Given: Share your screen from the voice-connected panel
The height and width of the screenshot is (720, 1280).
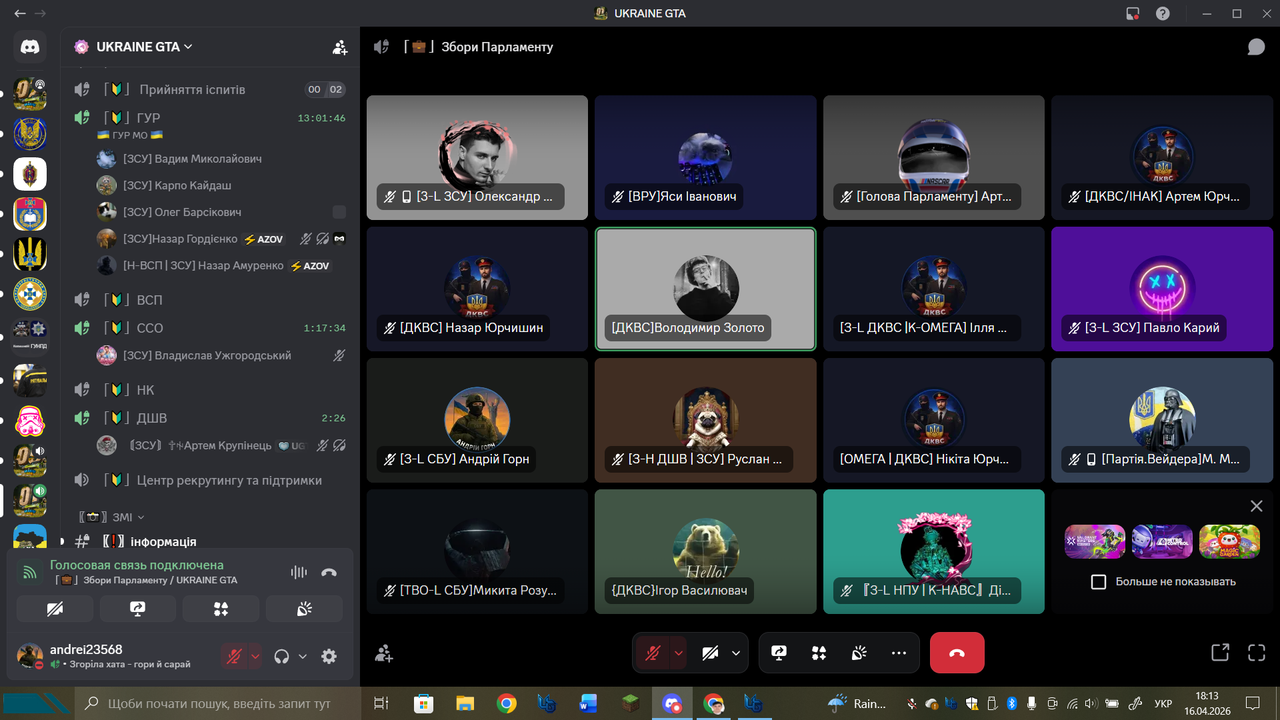Looking at the screenshot, I should pos(138,608).
